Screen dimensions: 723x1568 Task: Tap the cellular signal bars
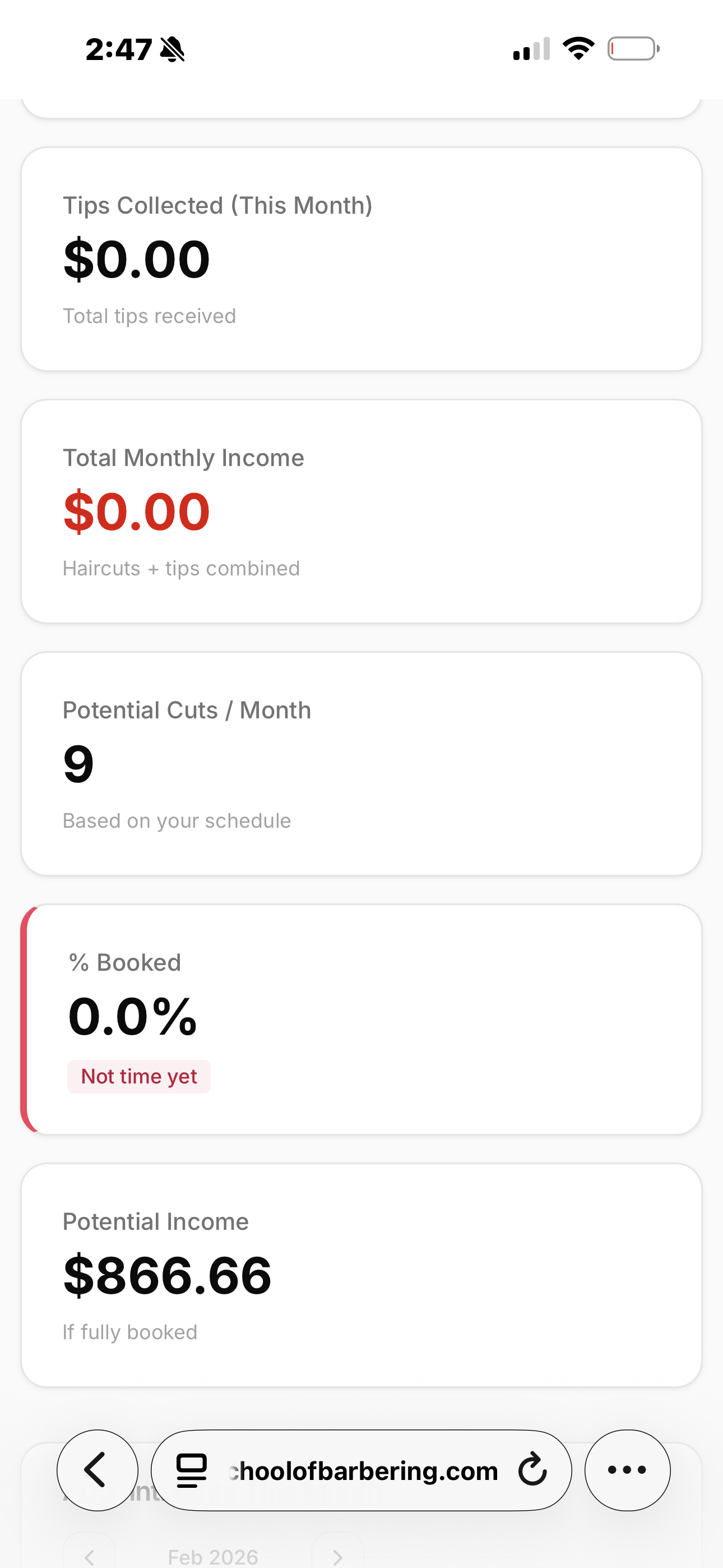(531, 49)
